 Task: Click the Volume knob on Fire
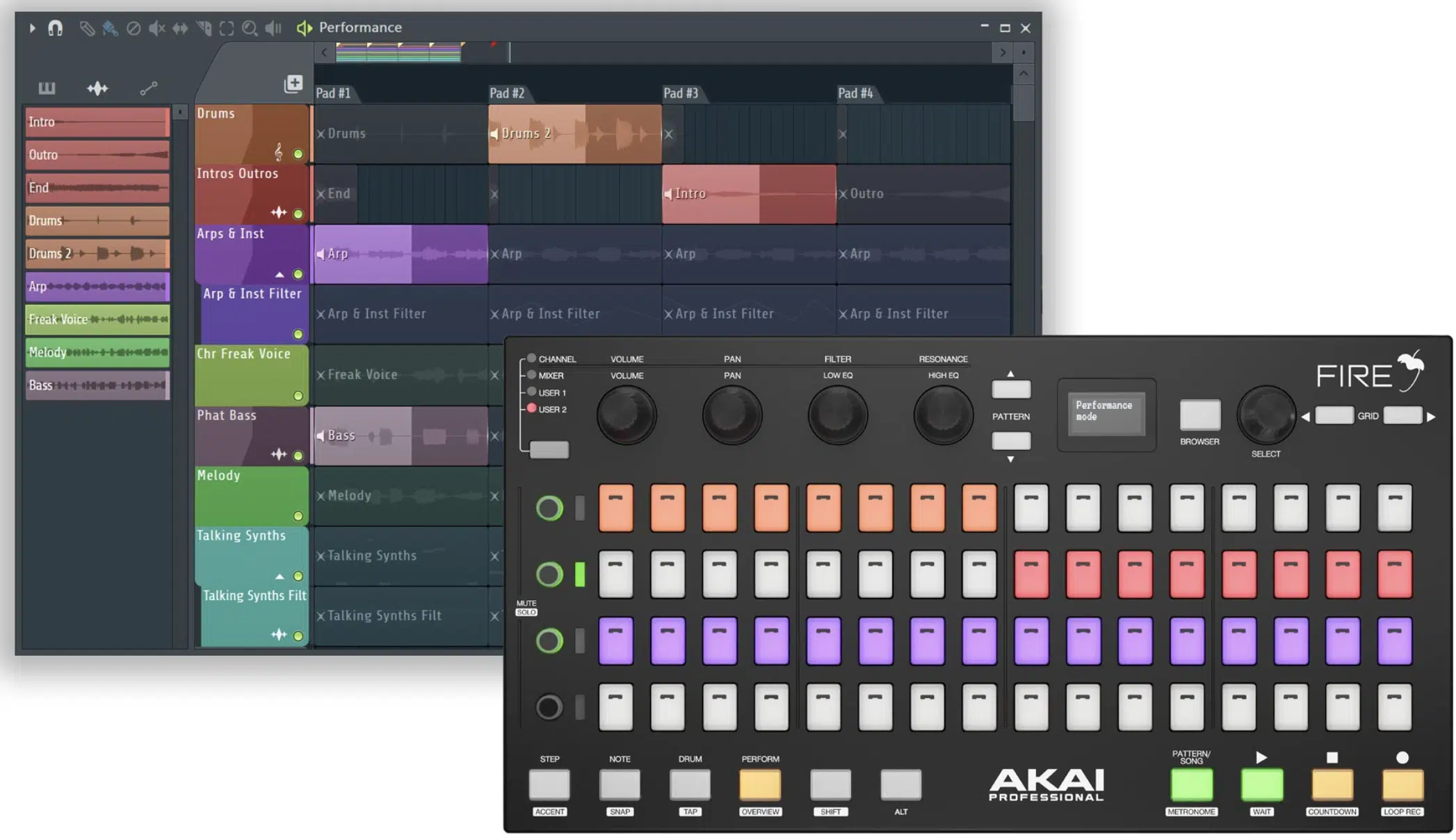tap(626, 415)
